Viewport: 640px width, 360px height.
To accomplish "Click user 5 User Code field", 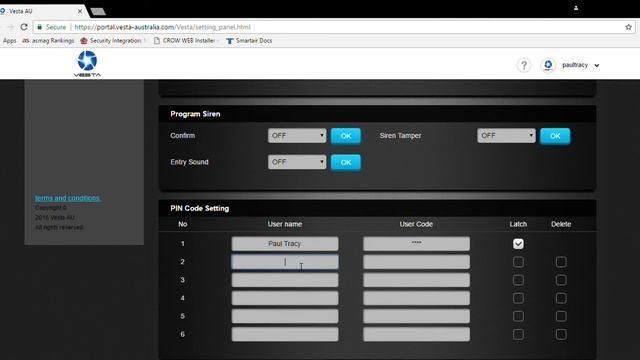I will (x=416, y=316).
